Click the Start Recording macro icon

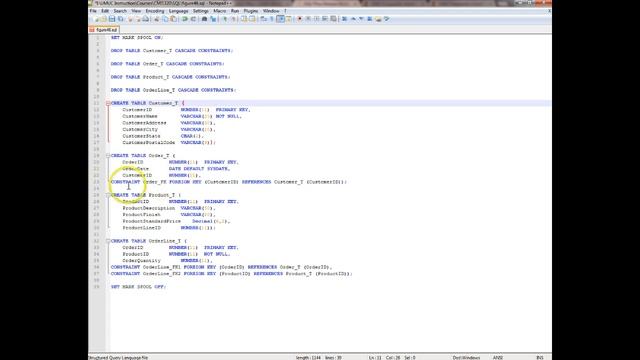[299, 19]
